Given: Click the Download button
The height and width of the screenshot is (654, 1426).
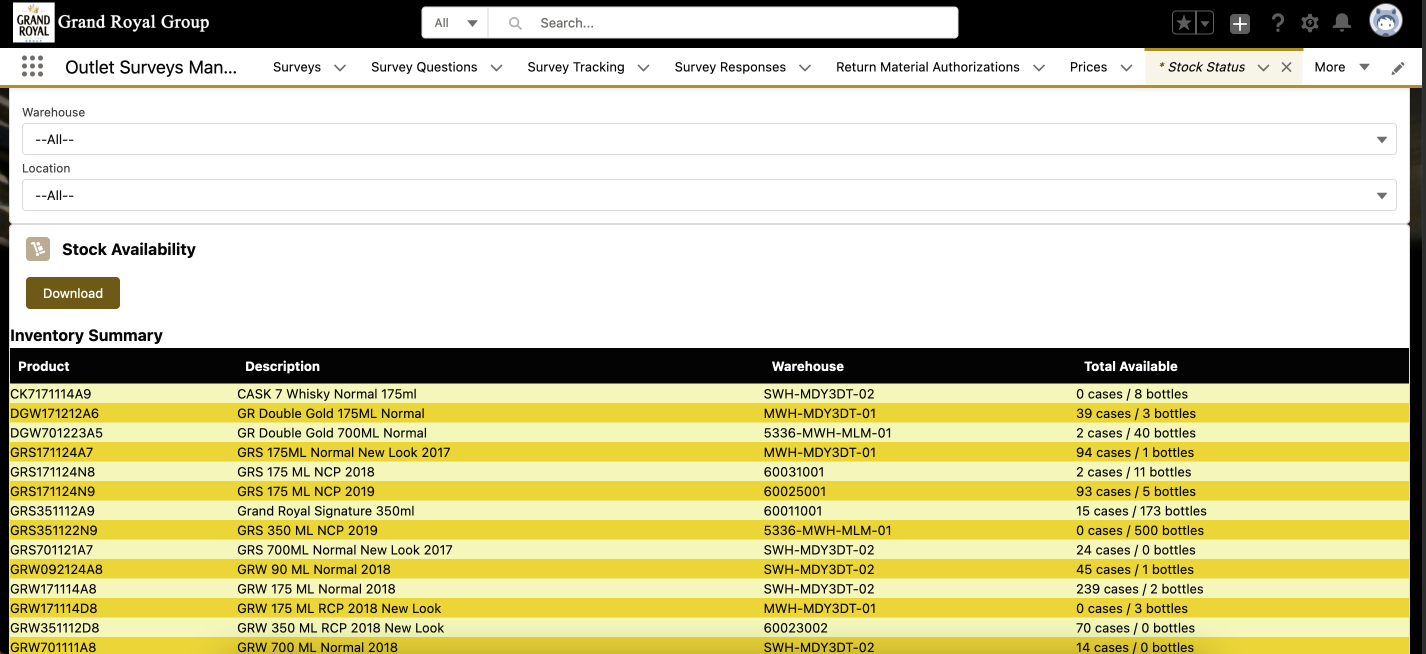Looking at the screenshot, I should (73, 293).
